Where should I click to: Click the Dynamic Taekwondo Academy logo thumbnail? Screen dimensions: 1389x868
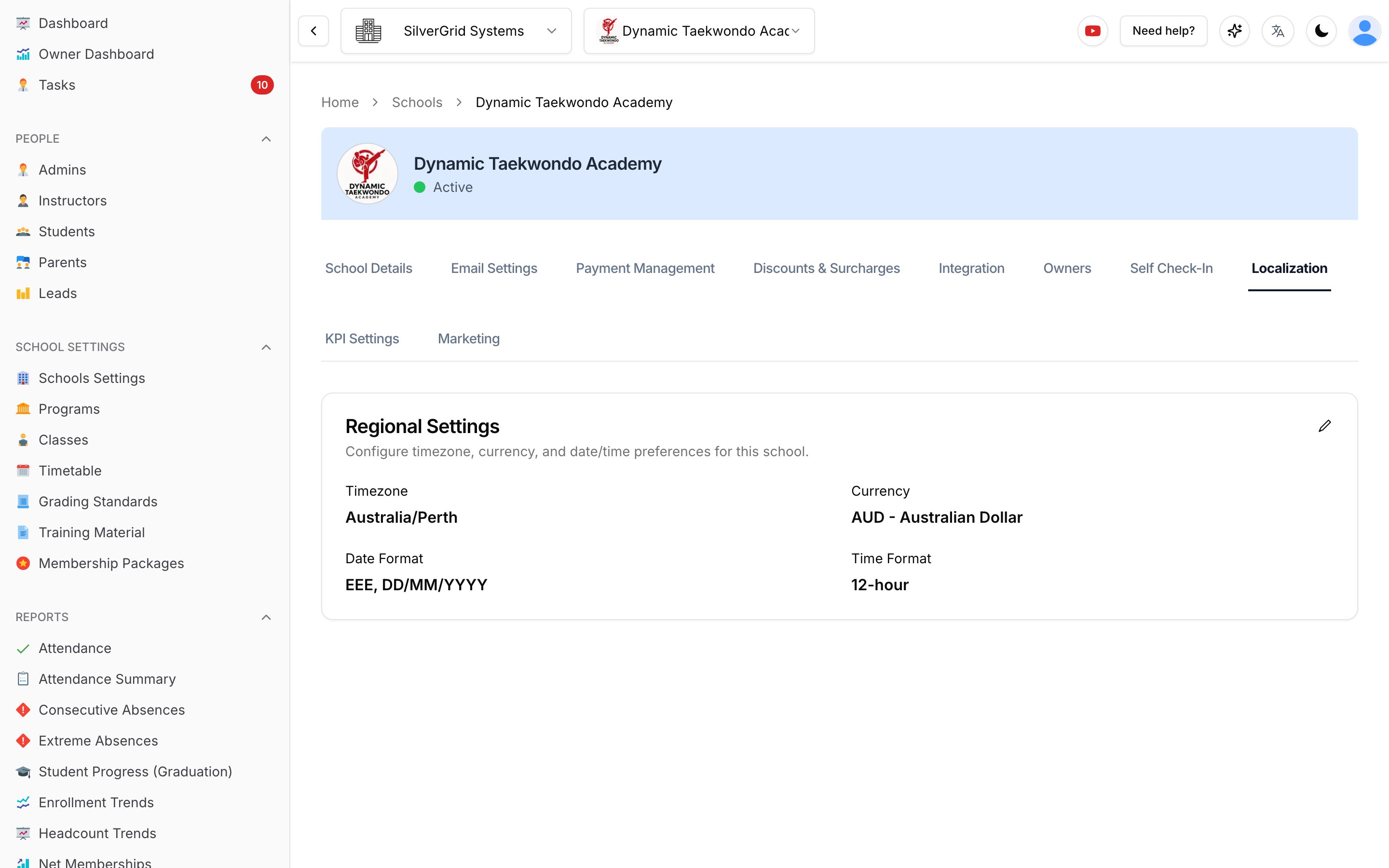[368, 174]
